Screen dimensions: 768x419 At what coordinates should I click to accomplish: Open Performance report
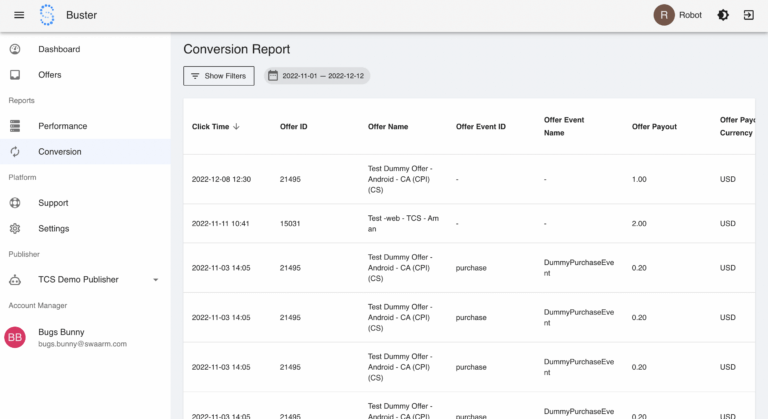pos(85,126)
